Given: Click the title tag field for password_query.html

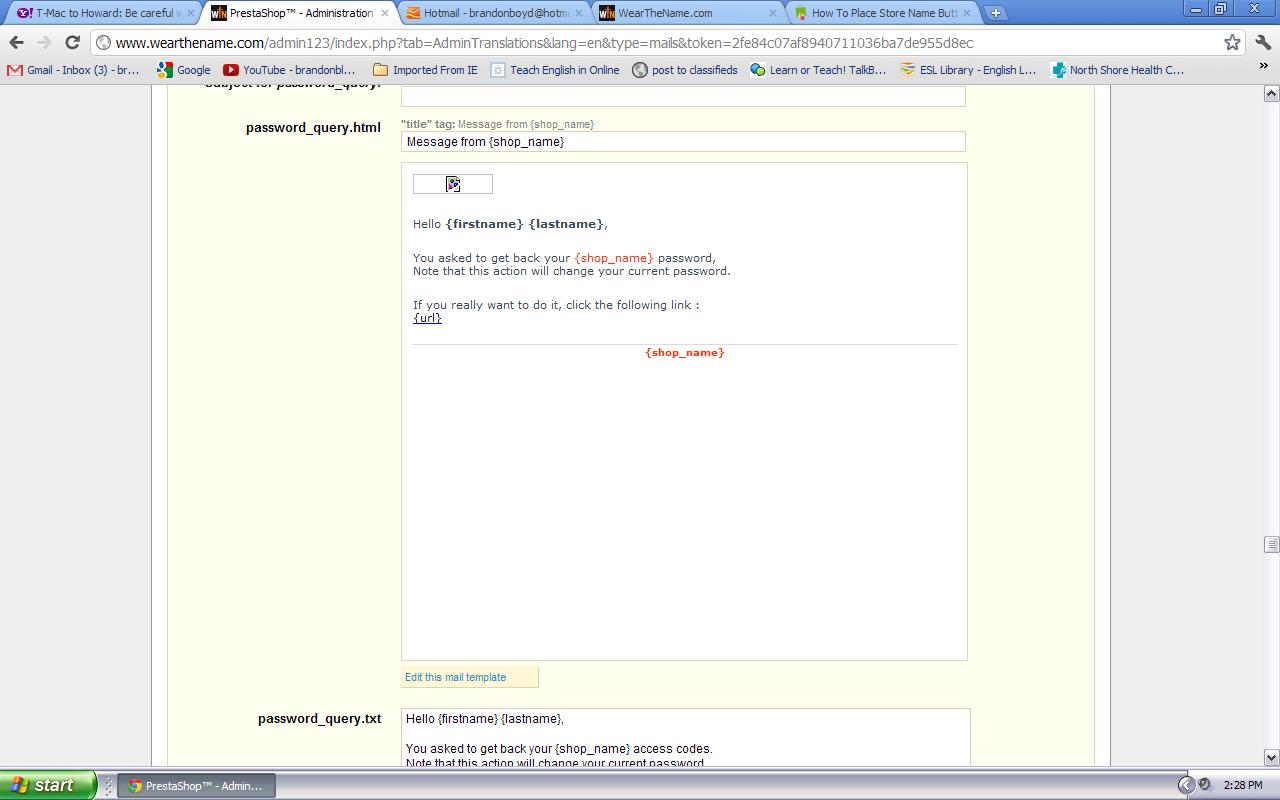Looking at the screenshot, I should (683, 142).
